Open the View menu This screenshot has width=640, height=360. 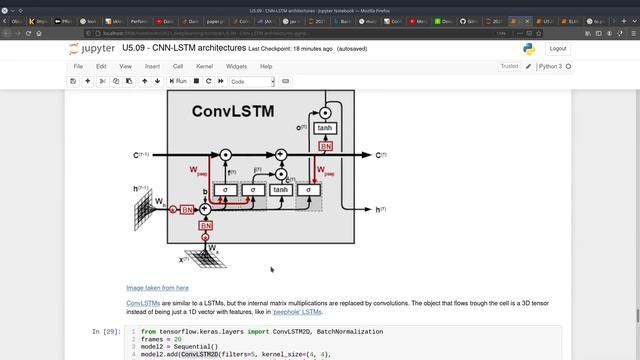(125, 66)
